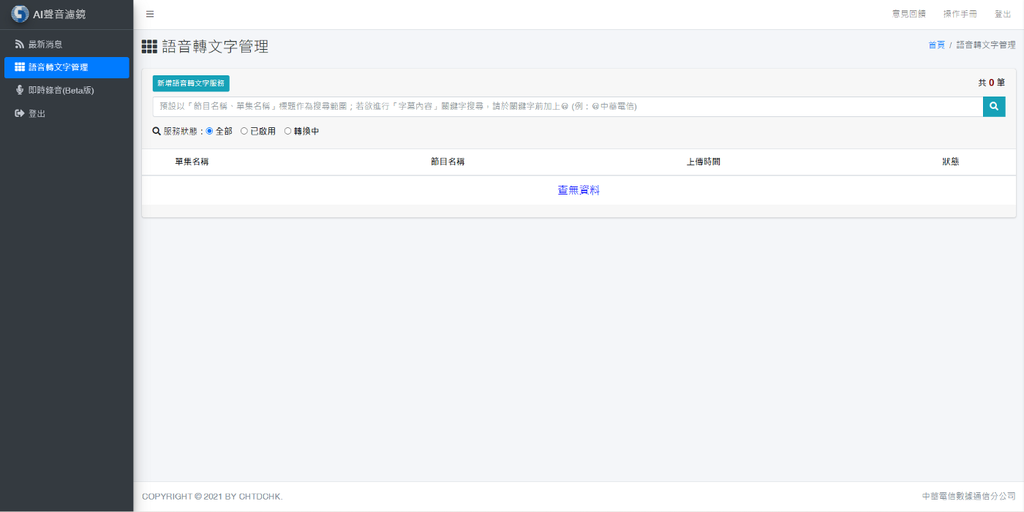This screenshot has width=1024, height=512.
Task: Click the 共 0 筆 record count
Action: click(991, 83)
